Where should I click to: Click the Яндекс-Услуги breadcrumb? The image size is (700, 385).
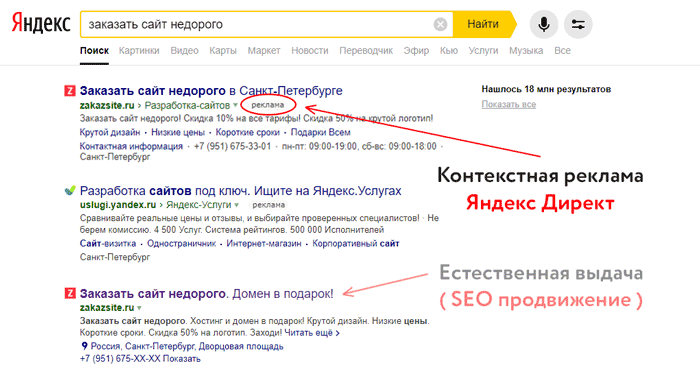[199, 205]
